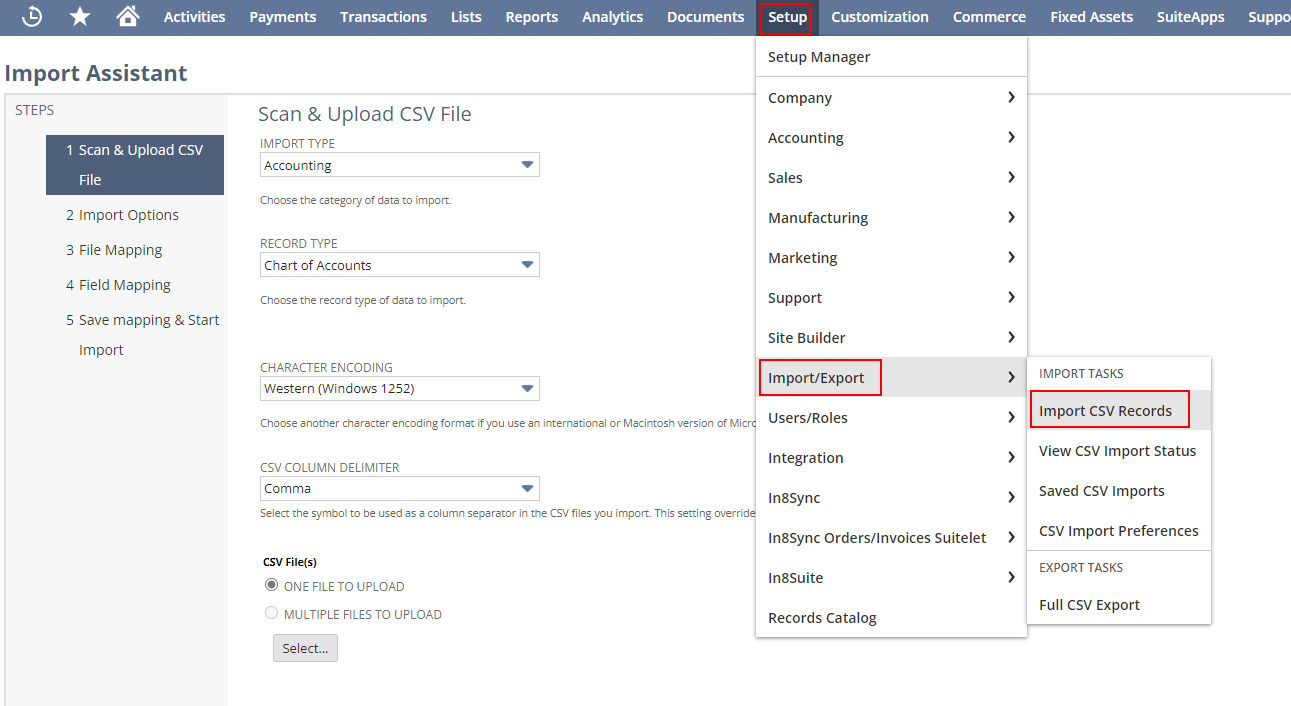Select Multiple Files to Upload option

coord(271,613)
